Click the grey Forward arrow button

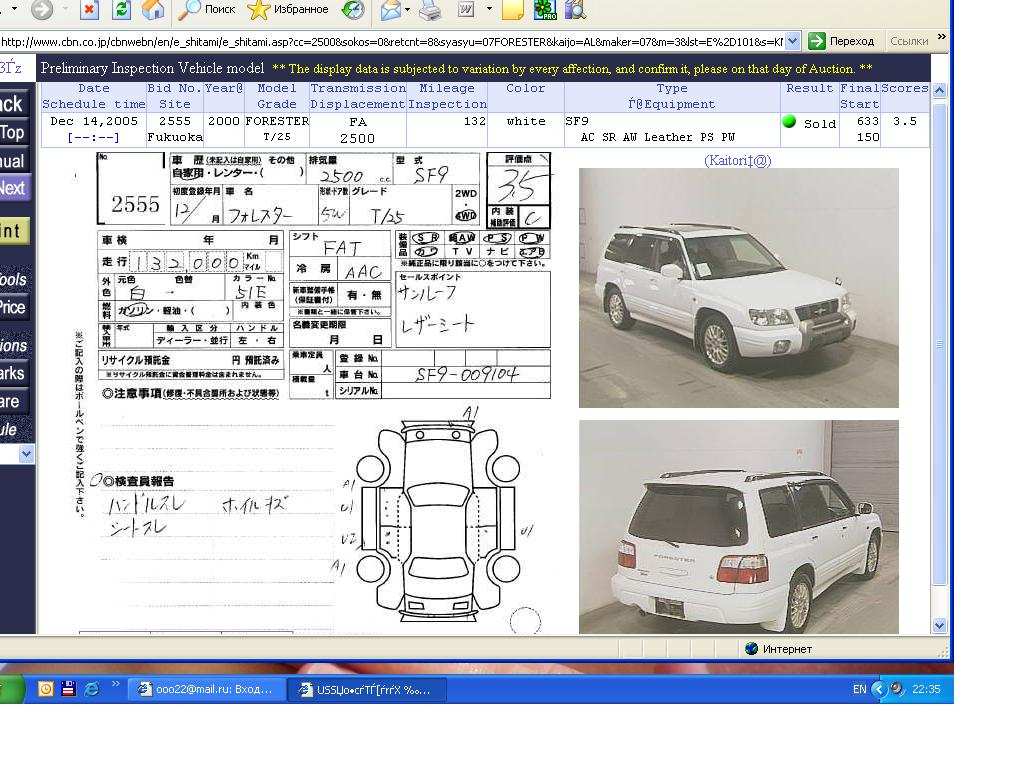pos(42,9)
